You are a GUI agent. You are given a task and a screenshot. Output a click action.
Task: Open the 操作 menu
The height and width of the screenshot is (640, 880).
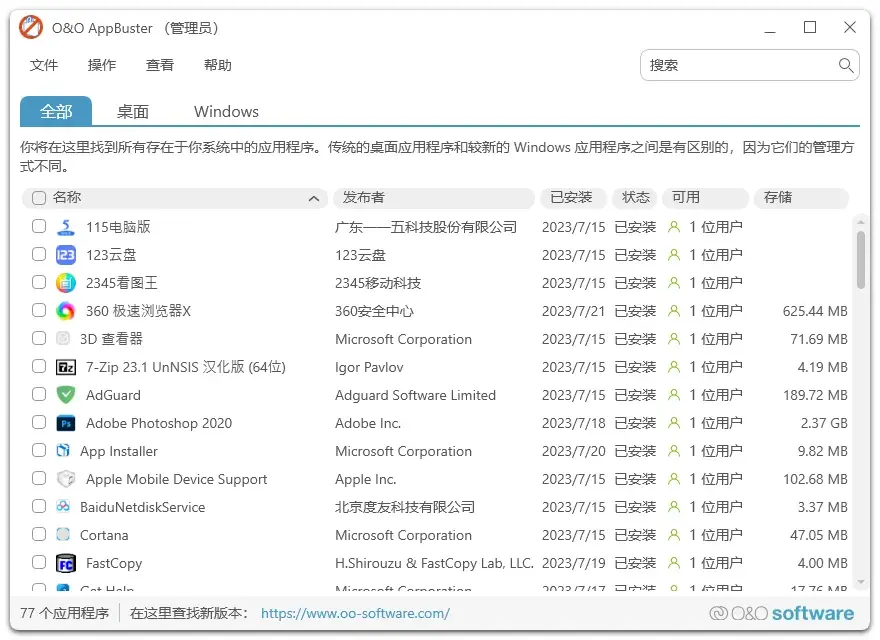click(x=102, y=65)
